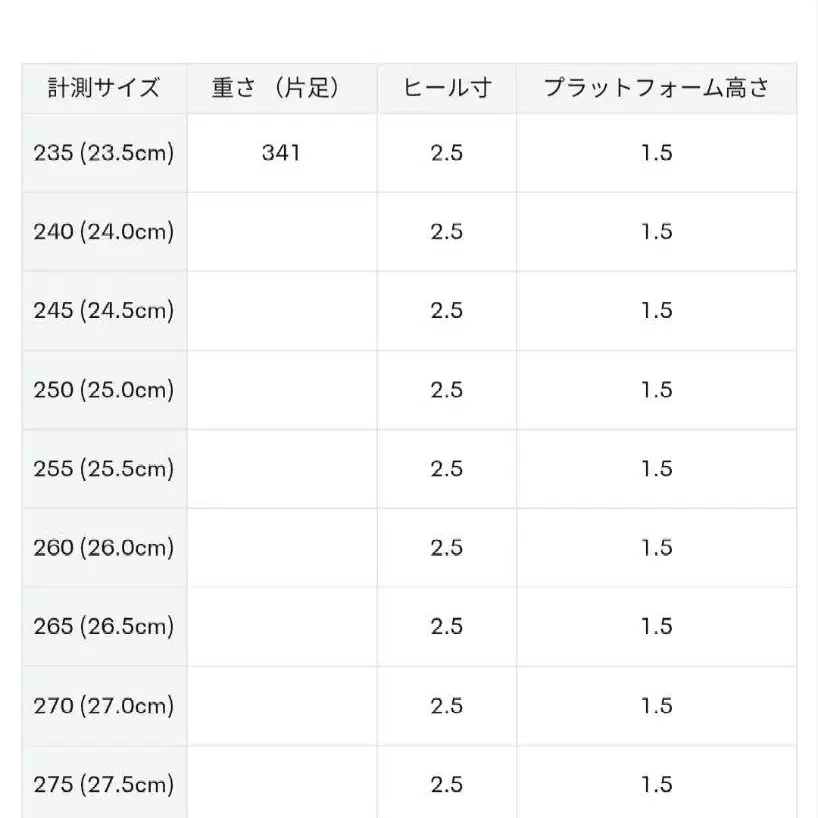
Task: Select the 260 (26.0cm) size cell
Action: pyautogui.click(x=104, y=547)
